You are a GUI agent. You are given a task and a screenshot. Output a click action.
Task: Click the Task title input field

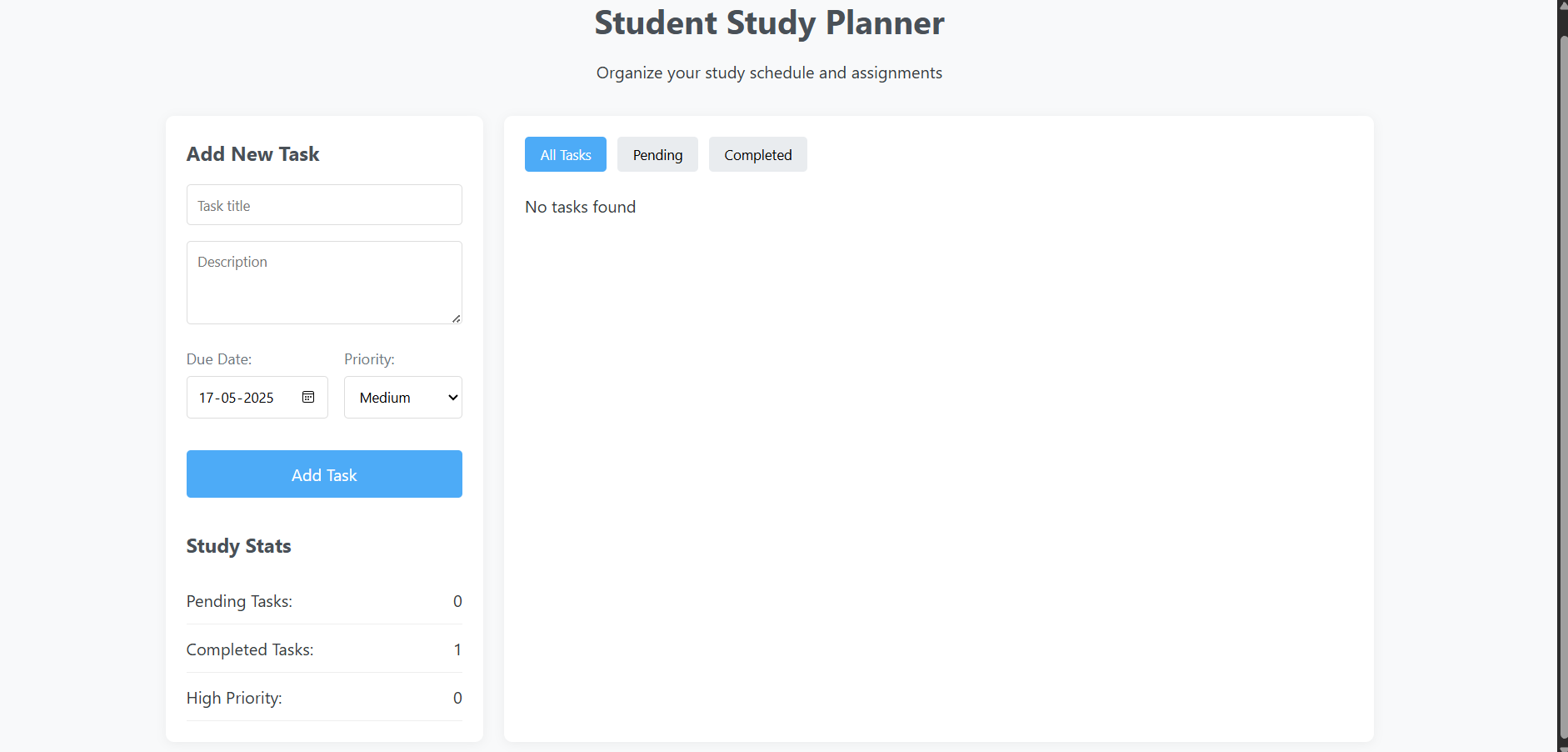coord(324,204)
